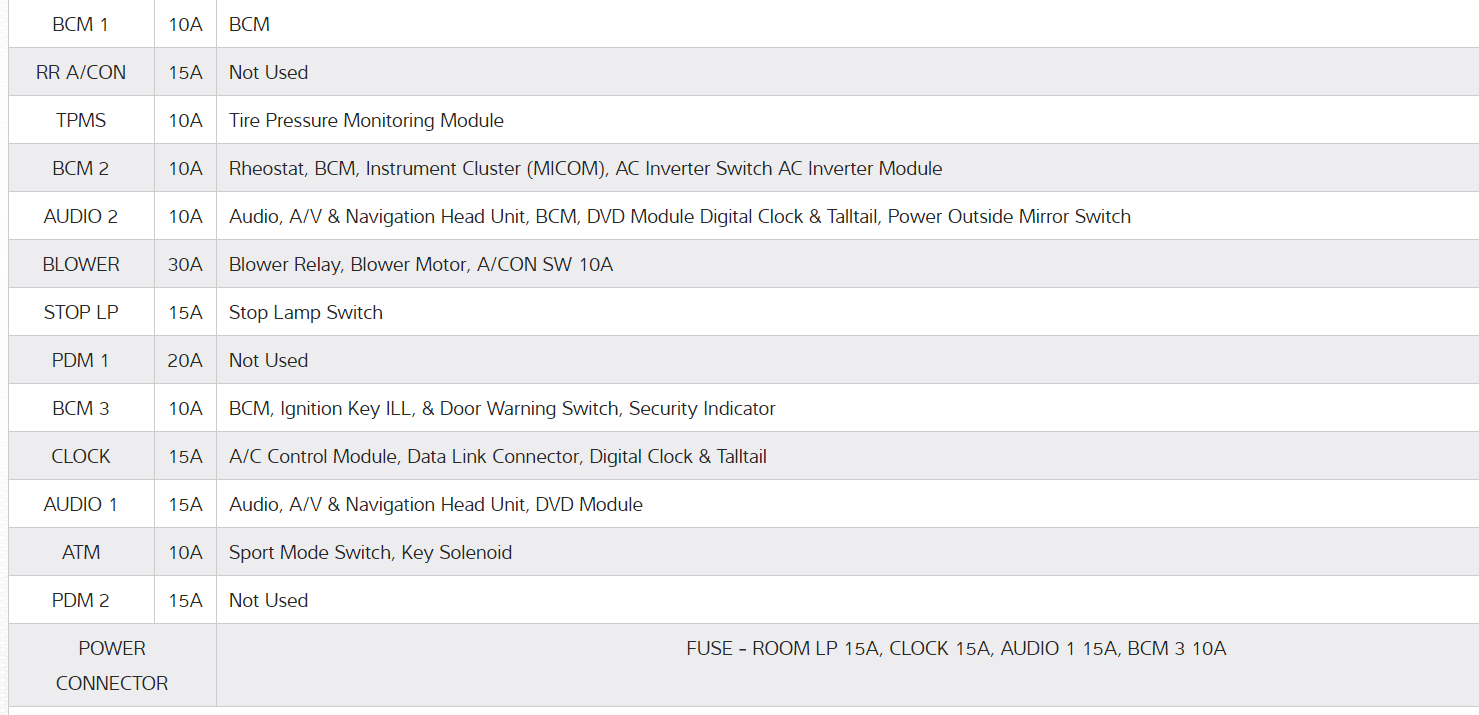Select Sport Mode Switch, Key Solenoid text
Image resolution: width=1479 pixels, height=715 pixels.
click(370, 552)
